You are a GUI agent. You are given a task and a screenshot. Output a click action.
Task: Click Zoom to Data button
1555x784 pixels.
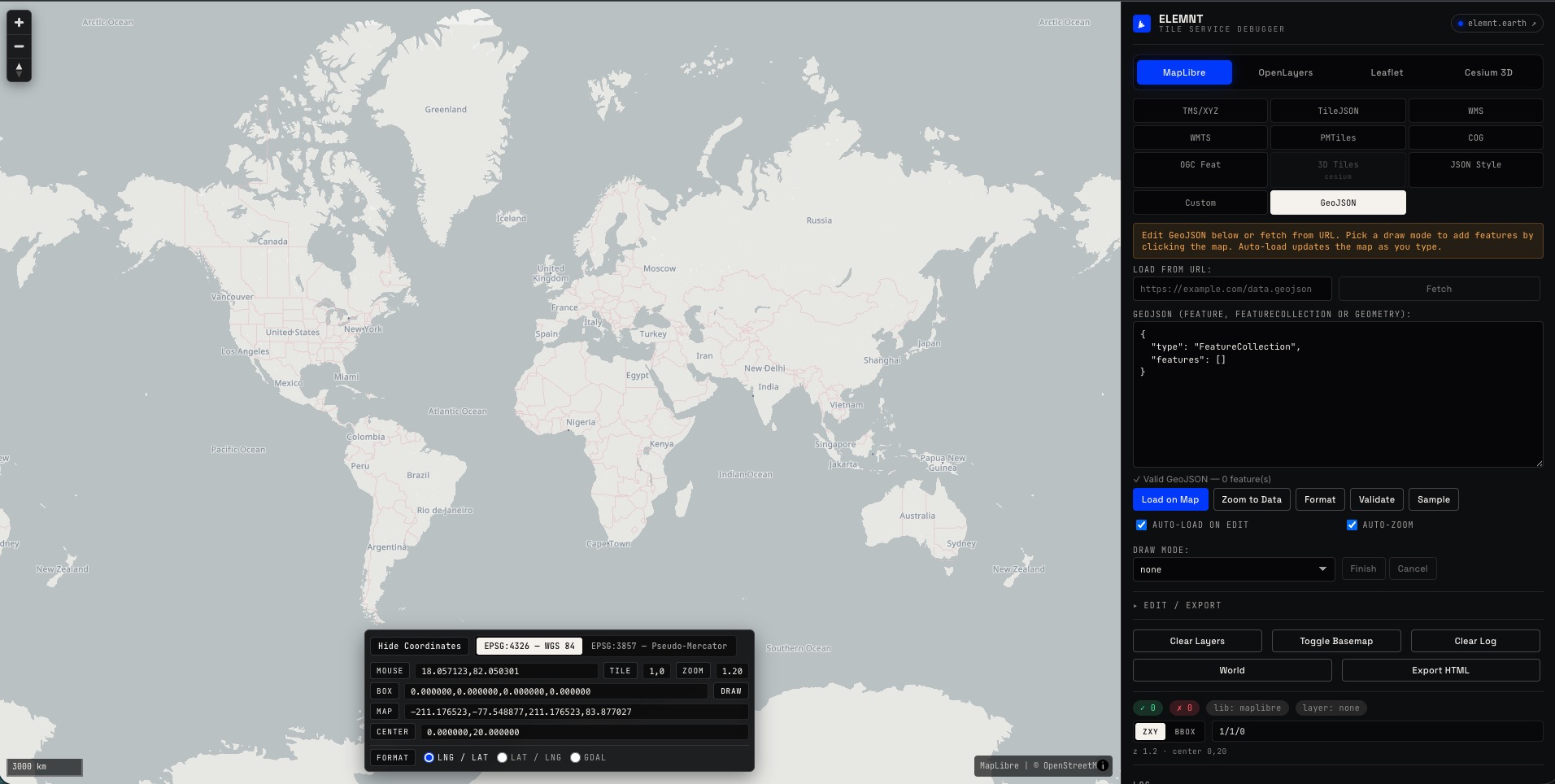pos(1251,499)
